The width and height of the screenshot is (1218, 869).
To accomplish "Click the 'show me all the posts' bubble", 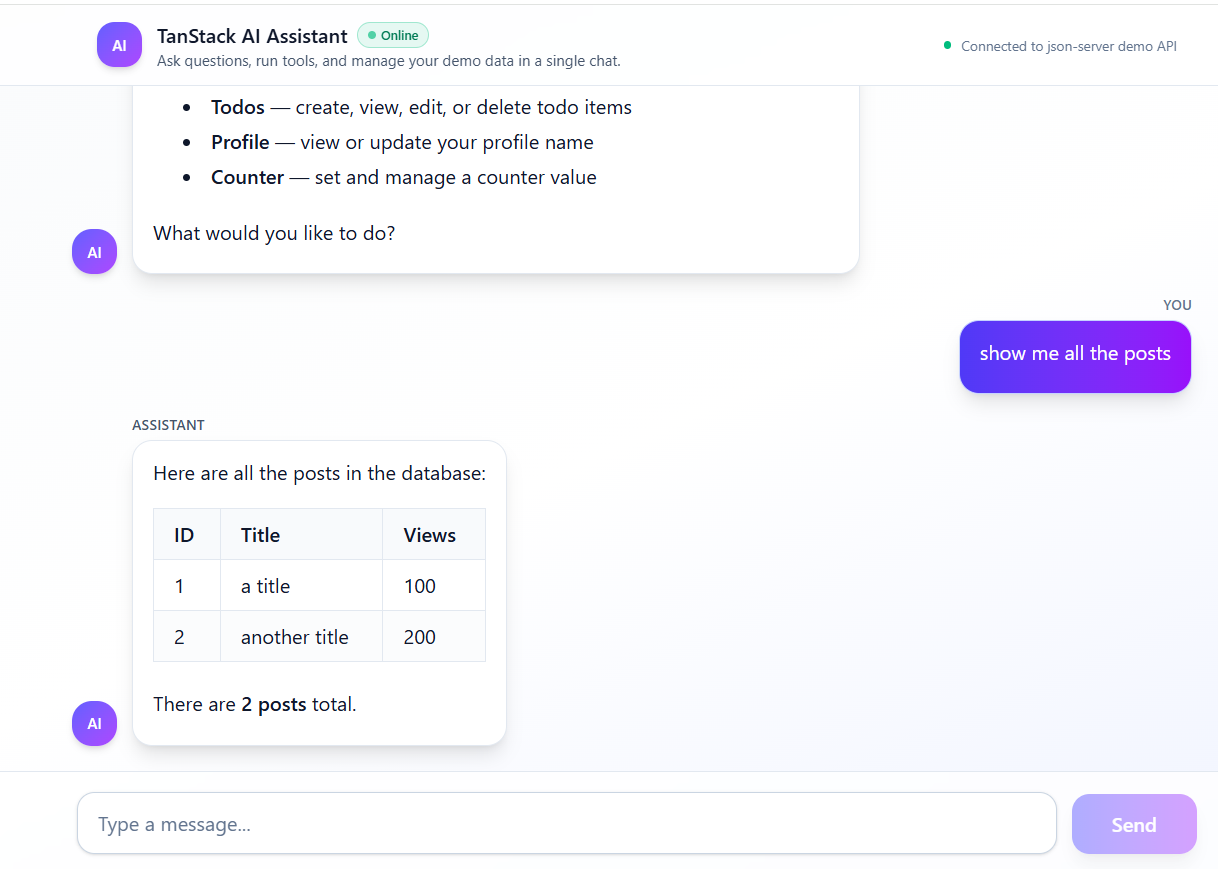I will point(1075,354).
